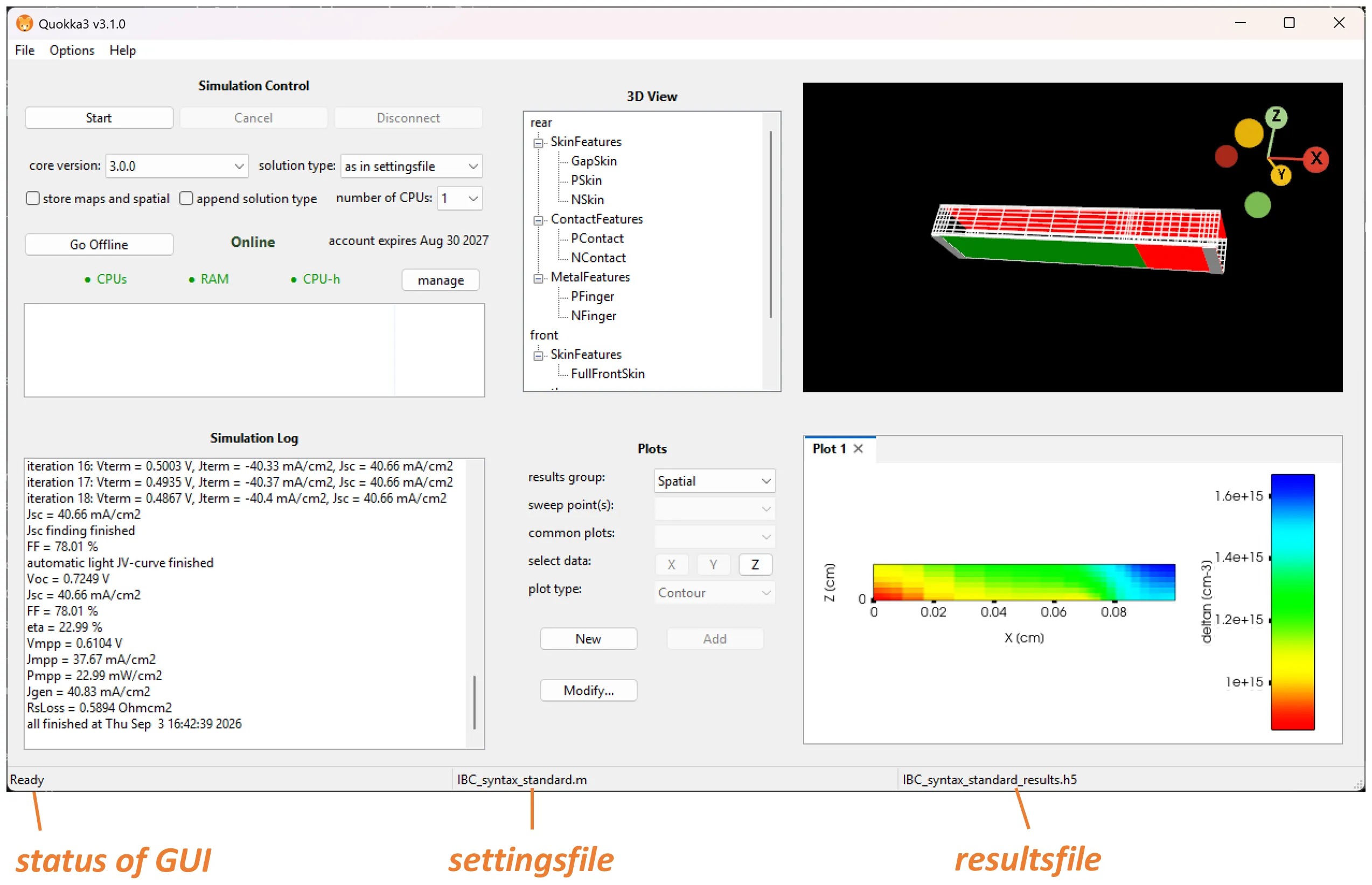Screen dimensions: 1372x885
Task: Collapse the rear SkinFeatures tree node
Action: pyautogui.click(x=538, y=142)
